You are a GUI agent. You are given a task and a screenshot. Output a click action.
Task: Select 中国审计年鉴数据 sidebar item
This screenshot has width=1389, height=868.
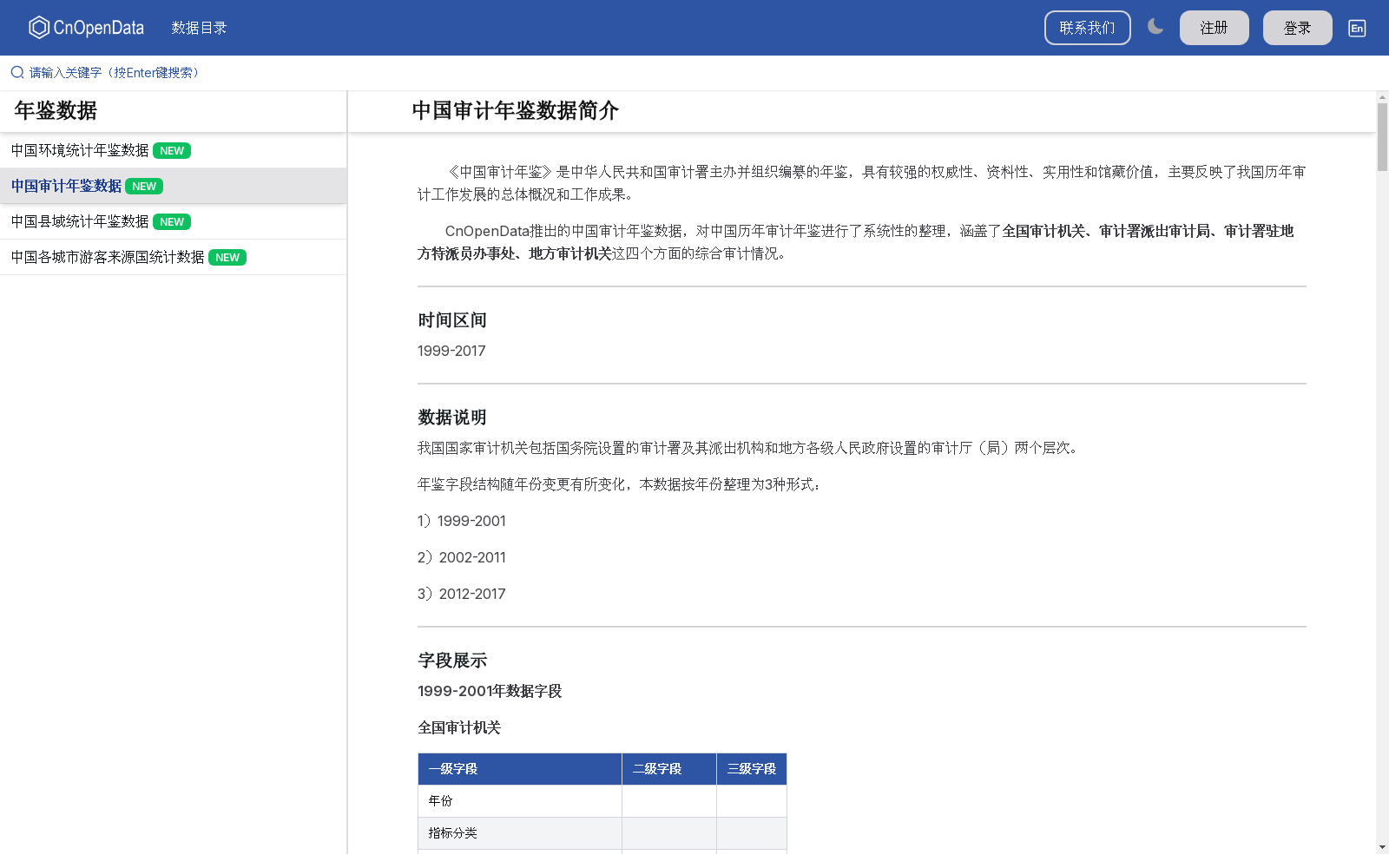(173, 186)
